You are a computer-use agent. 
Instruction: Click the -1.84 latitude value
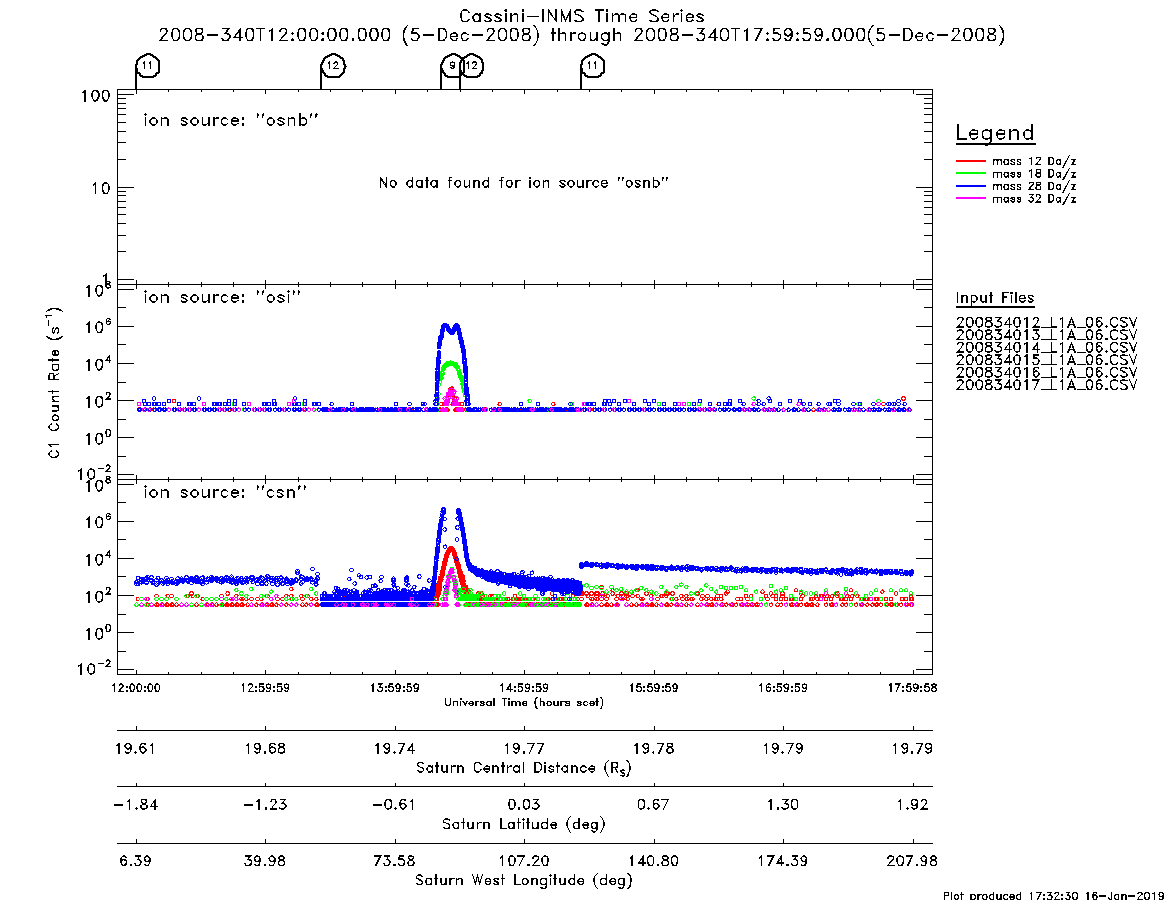[135, 805]
